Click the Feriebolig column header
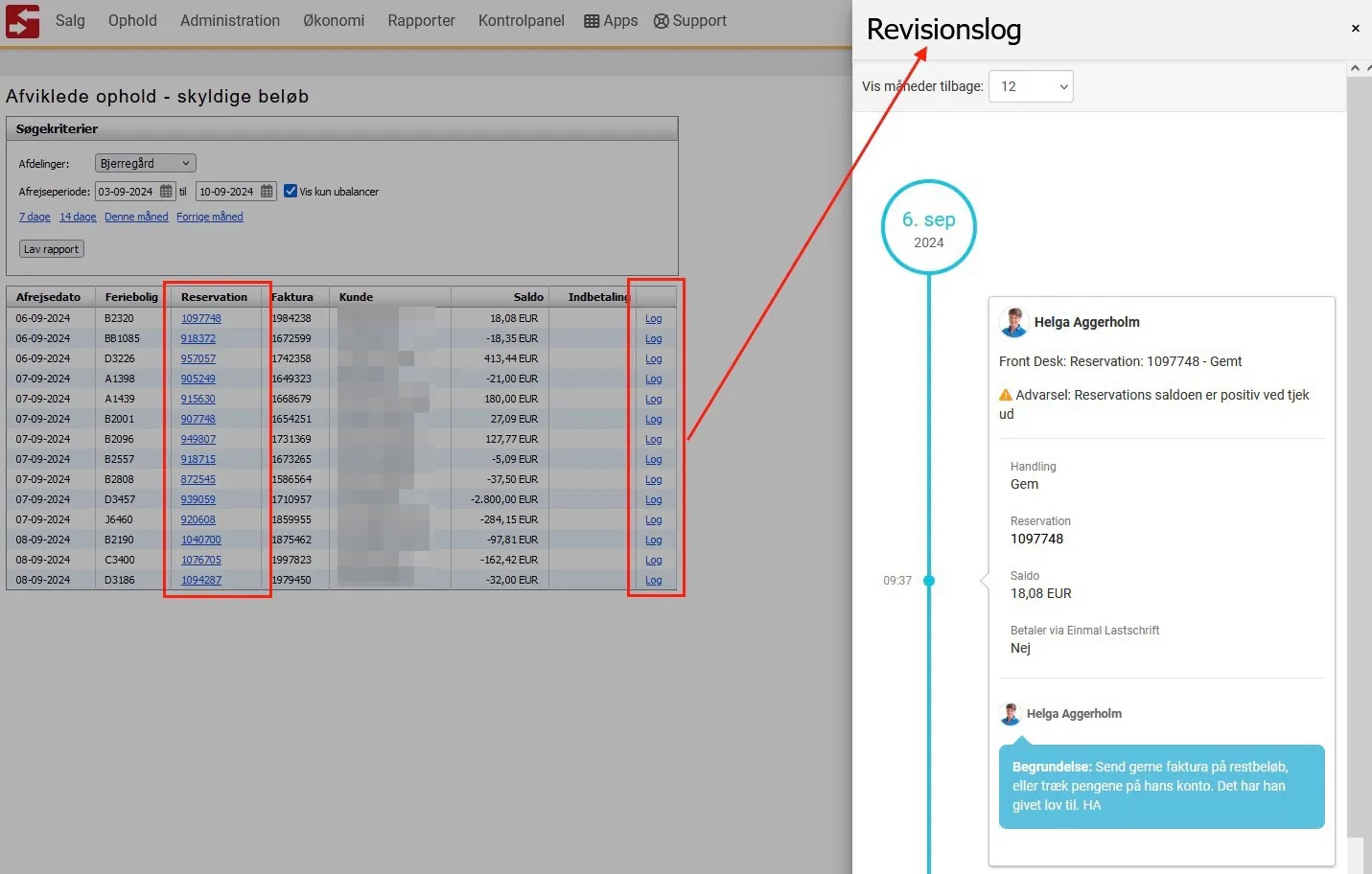Viewport: 1372px width, 874px height. click(x=131, y=297)
